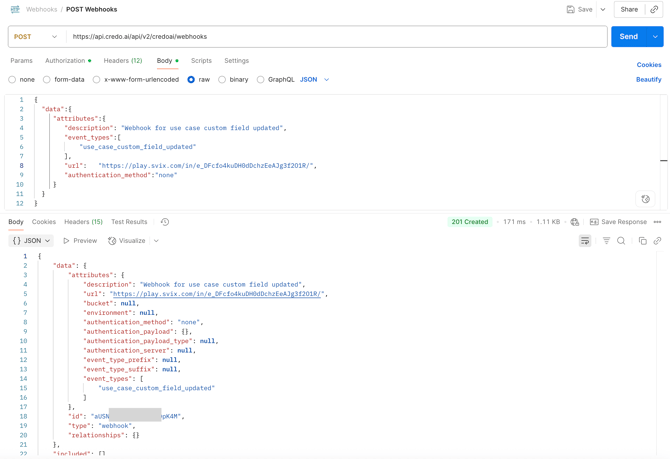Screen dimensions: 670x459
Task: Open the Cookies link
Action: [649, 65]
